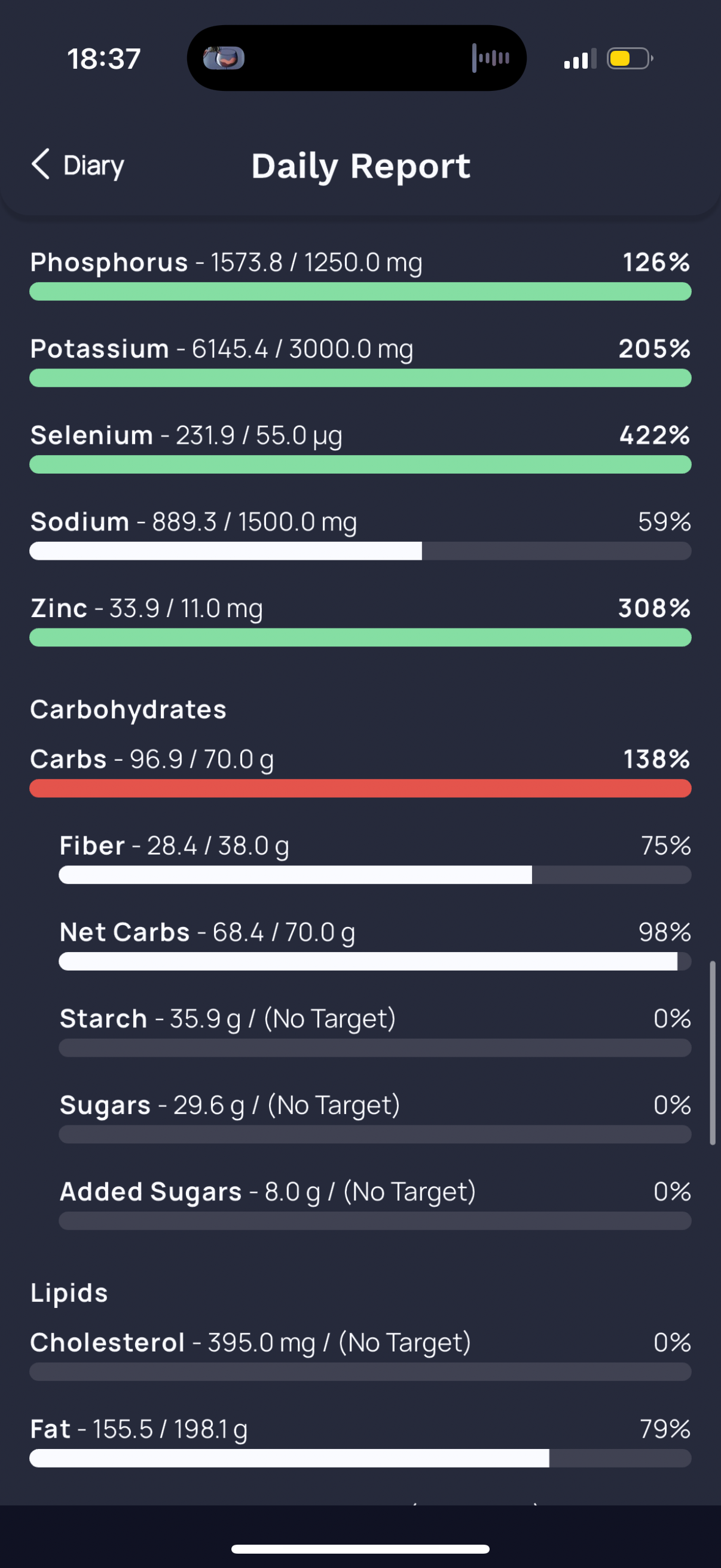Open Phosphorus nutrient details
This screenshot has height=1568, width=721.
(x=360, y=274)
